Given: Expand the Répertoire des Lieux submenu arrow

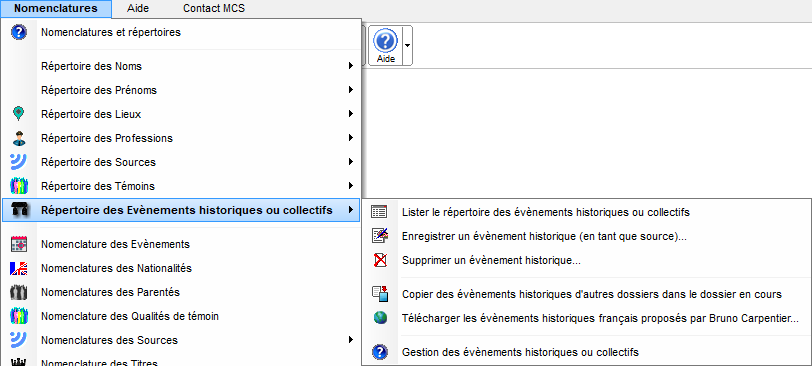Looking at the screenshot, I should 351,114.
